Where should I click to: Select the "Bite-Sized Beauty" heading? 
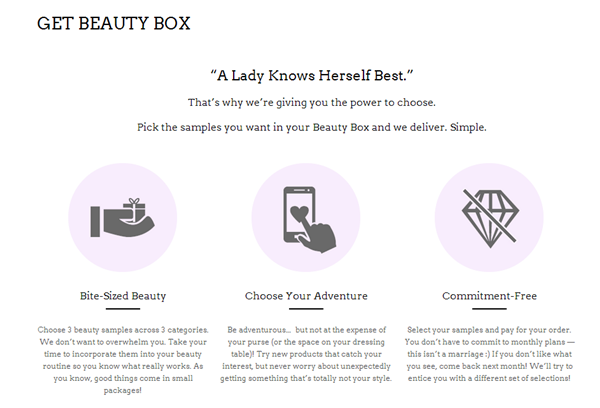click(123, 296)
